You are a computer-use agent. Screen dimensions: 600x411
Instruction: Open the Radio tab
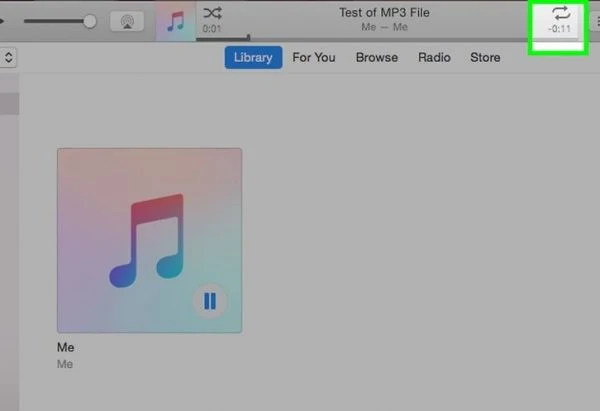pyautogui.click(x=434, y=57)
